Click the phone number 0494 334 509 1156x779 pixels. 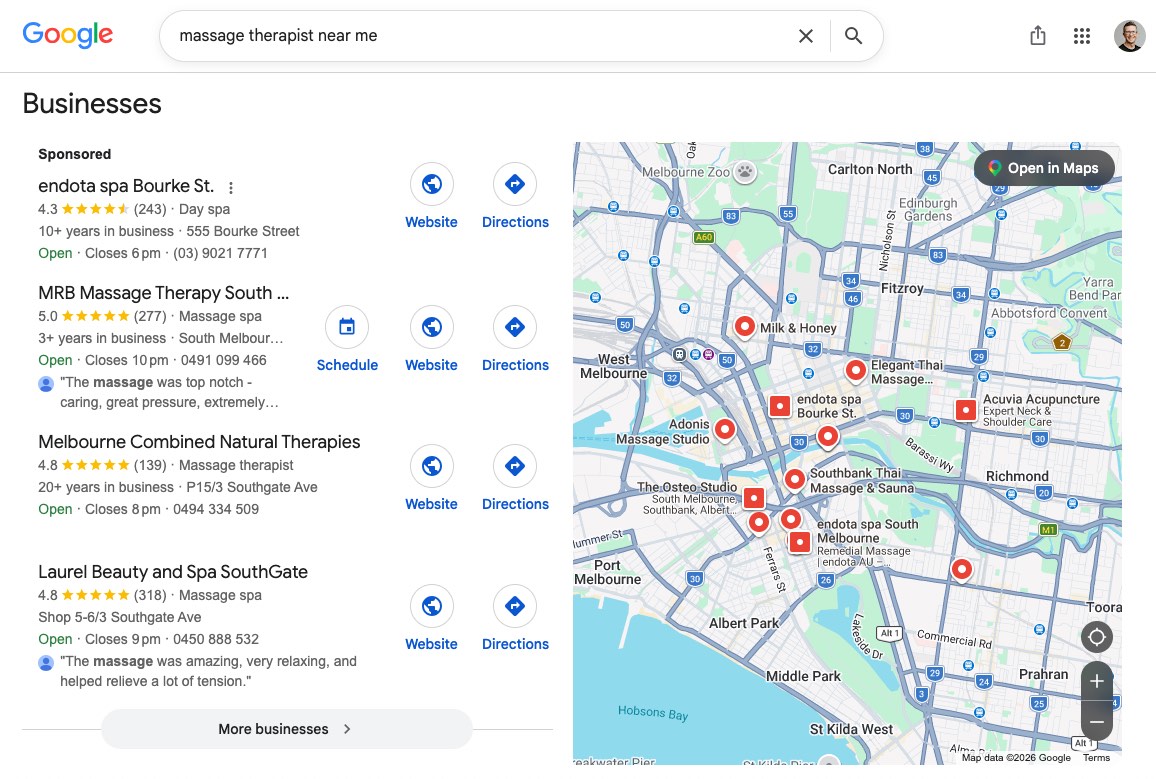pos(216,509)
